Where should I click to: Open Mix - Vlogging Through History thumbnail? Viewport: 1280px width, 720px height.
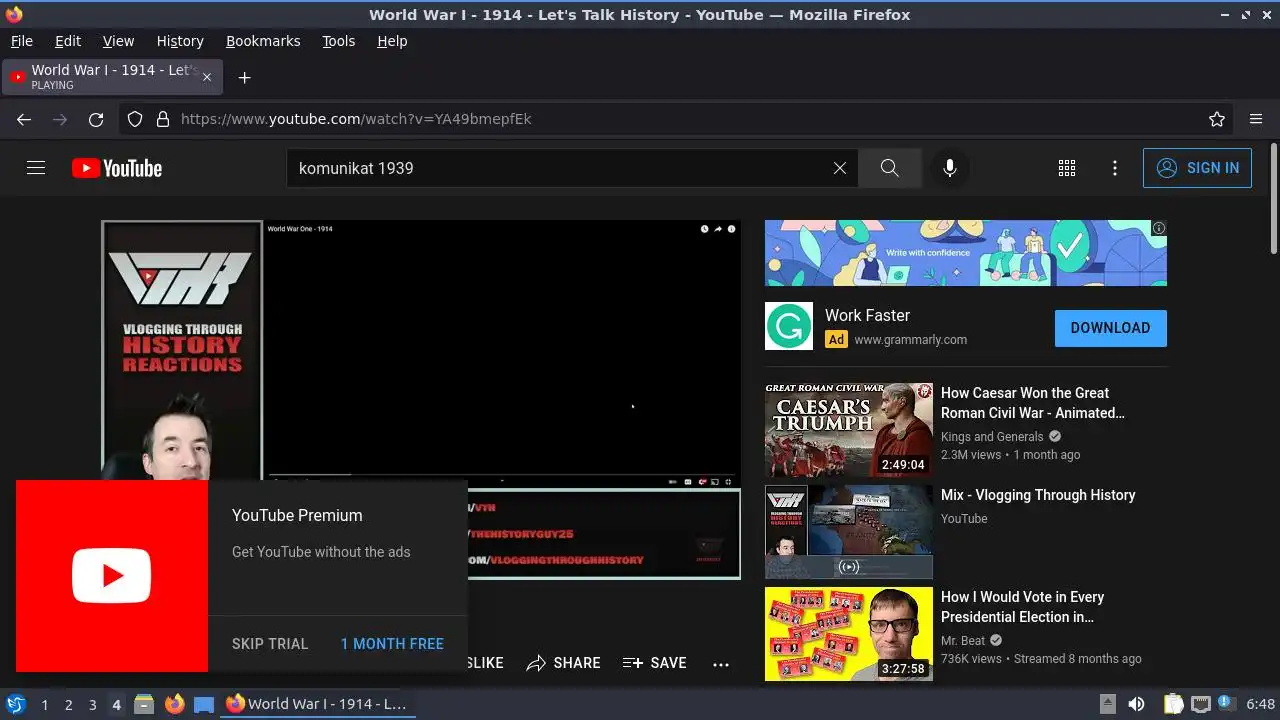(849, 532)
